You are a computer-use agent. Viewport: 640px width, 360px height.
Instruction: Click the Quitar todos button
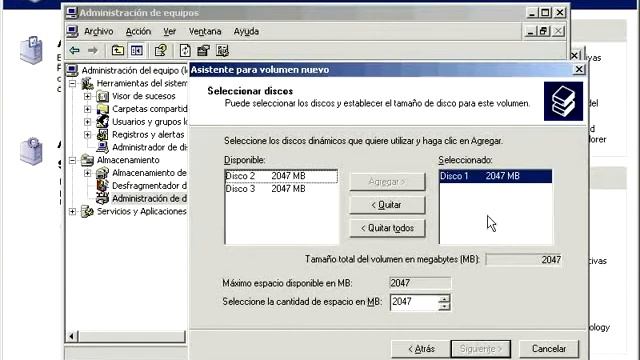point(387,228)
